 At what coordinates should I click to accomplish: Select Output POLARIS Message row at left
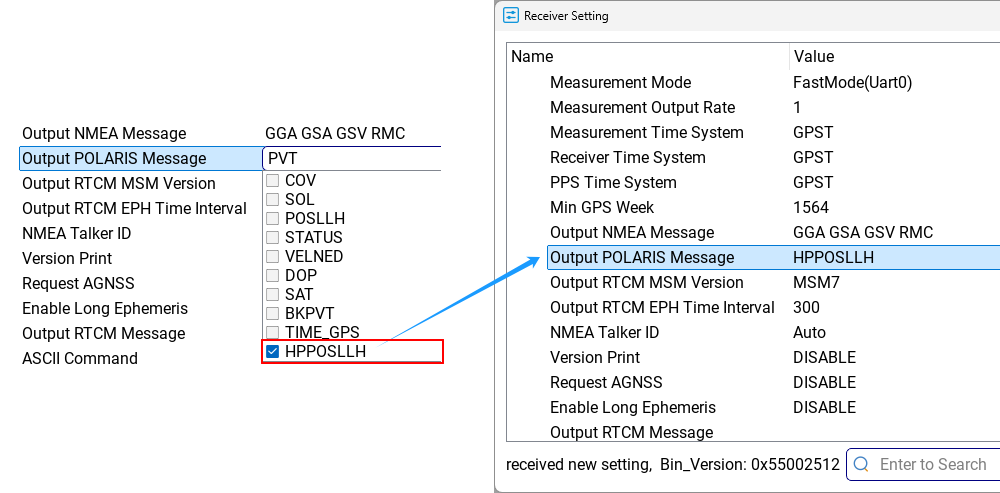(141, 158)
